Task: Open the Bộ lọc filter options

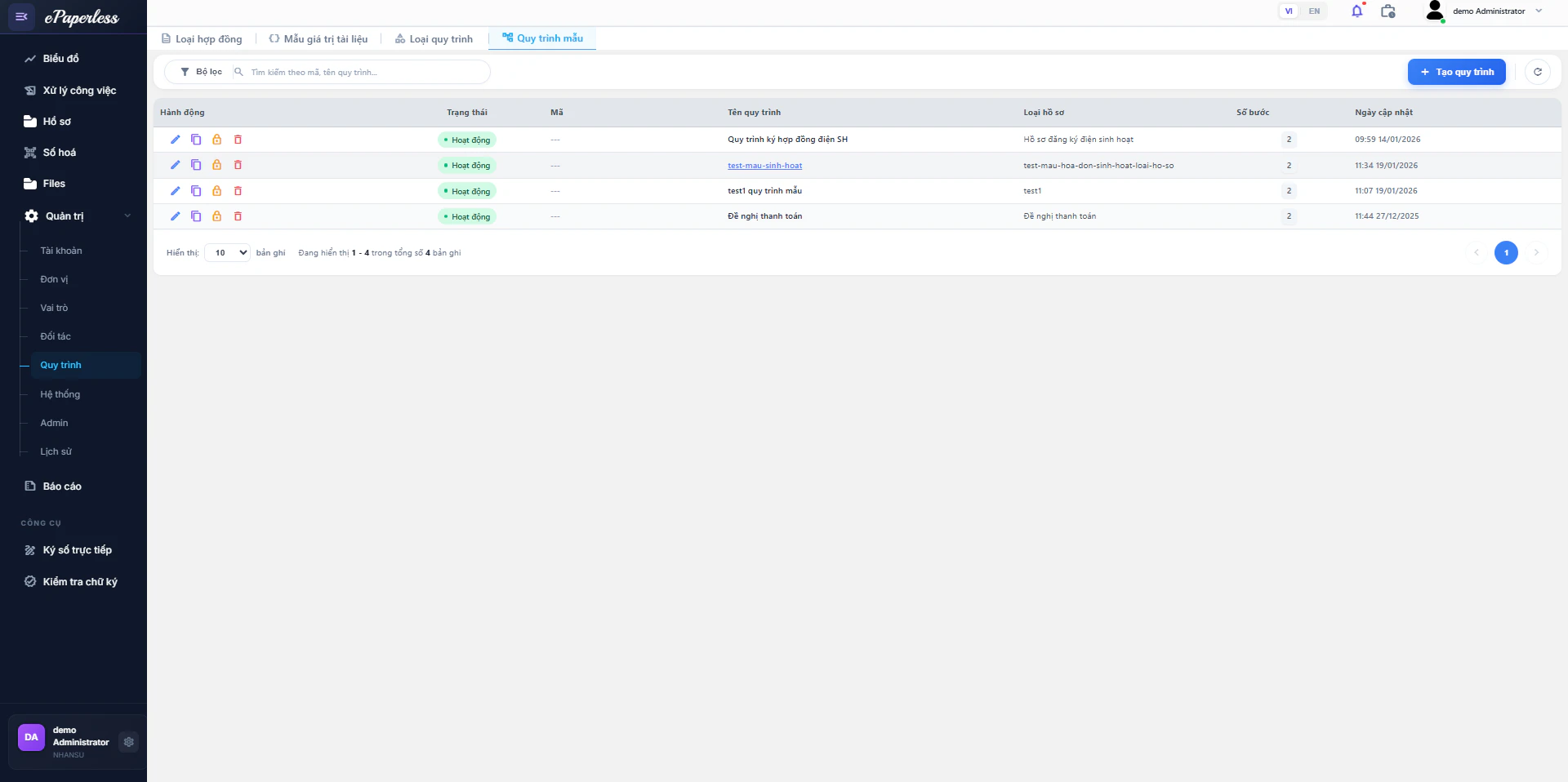Action: [x=201, y=72]
